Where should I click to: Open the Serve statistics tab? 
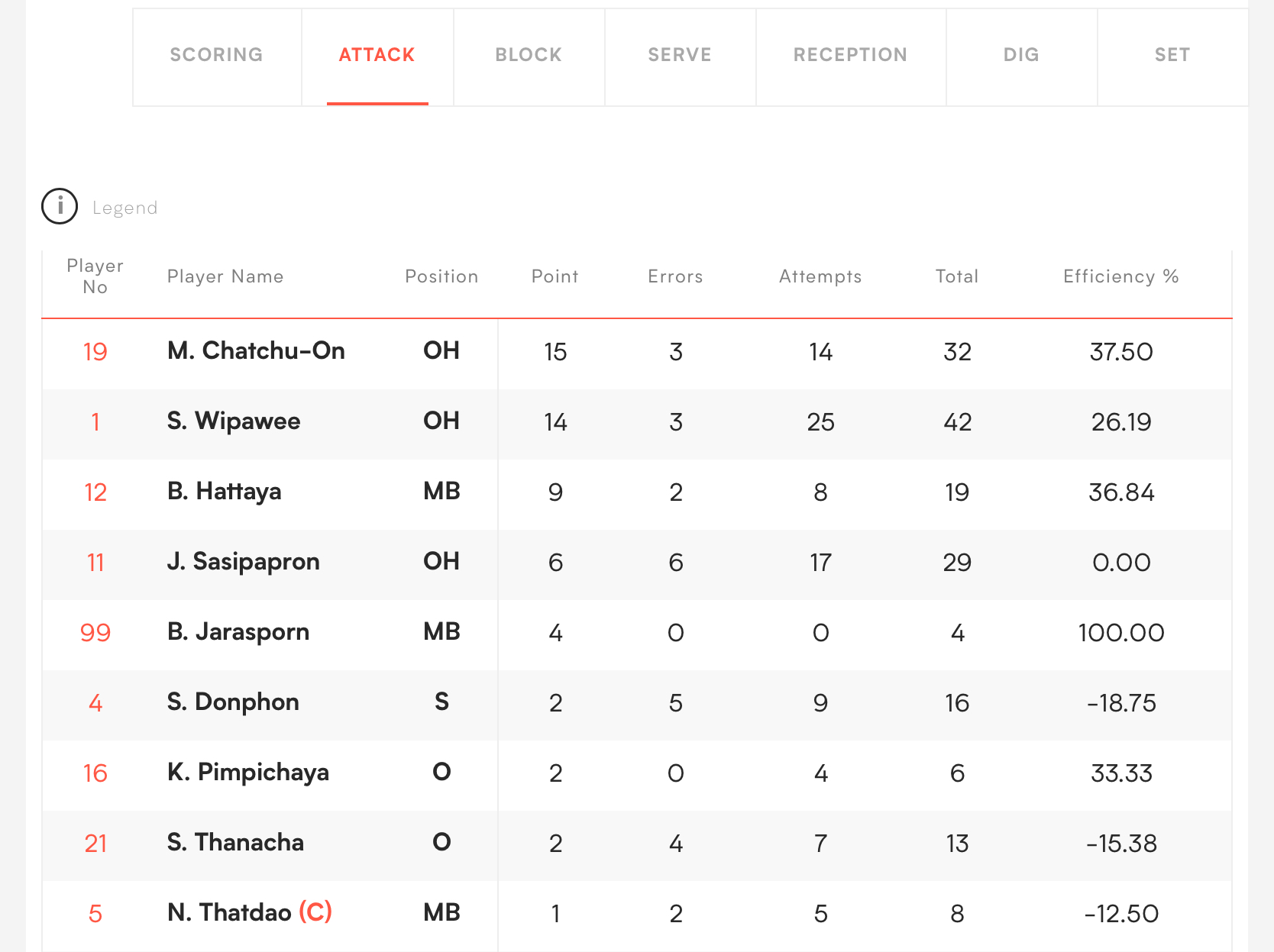pos(680,55)
